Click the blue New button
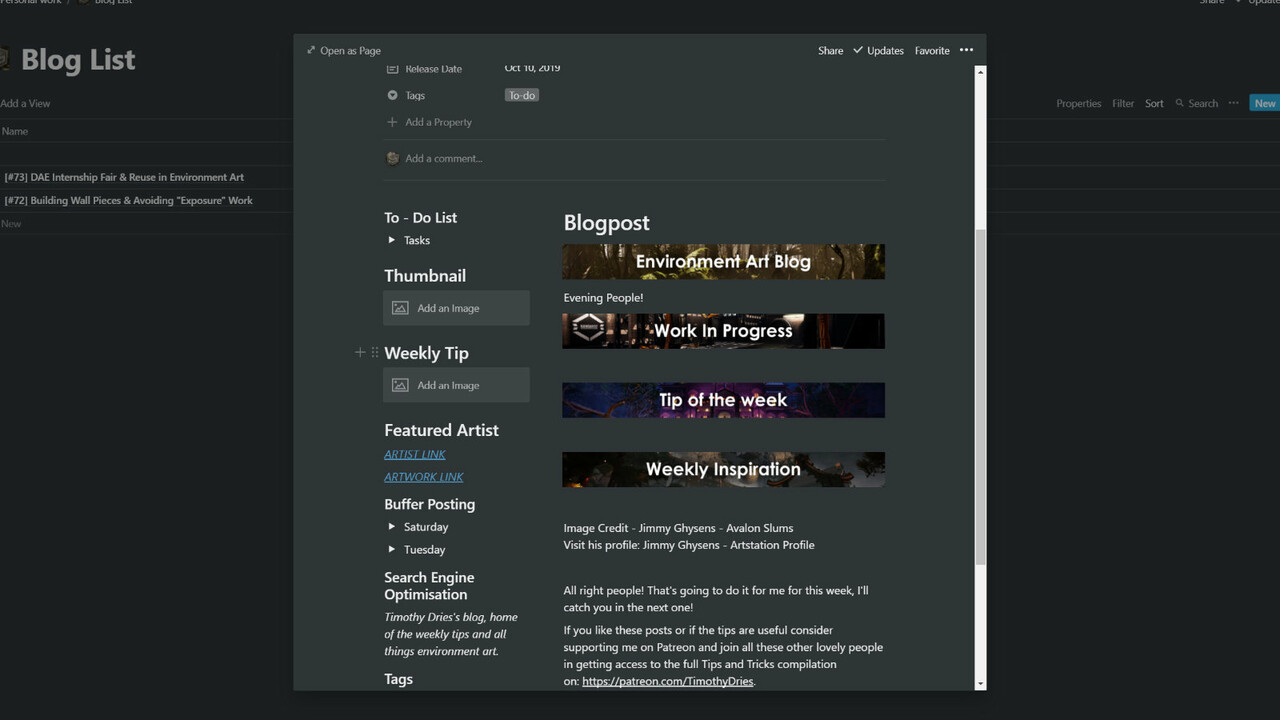Image resolution: width=1280 pixels, height=720 pixels. click(1265, 103)
